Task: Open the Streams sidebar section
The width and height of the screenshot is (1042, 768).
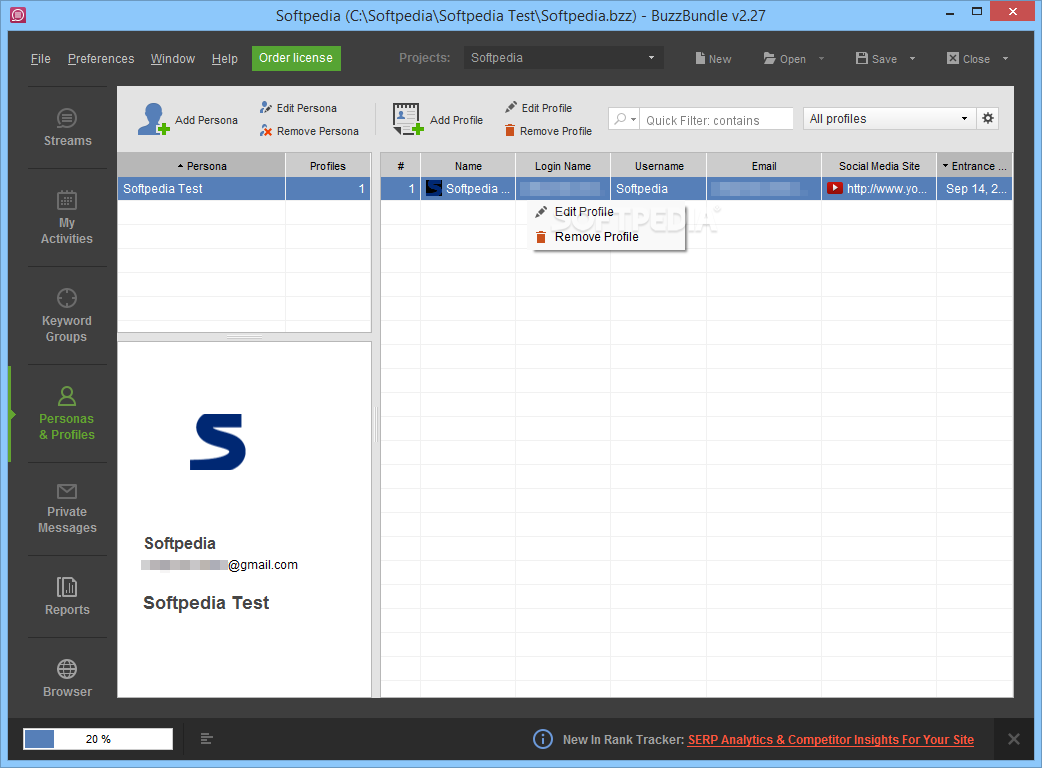Action: (67, 128)
